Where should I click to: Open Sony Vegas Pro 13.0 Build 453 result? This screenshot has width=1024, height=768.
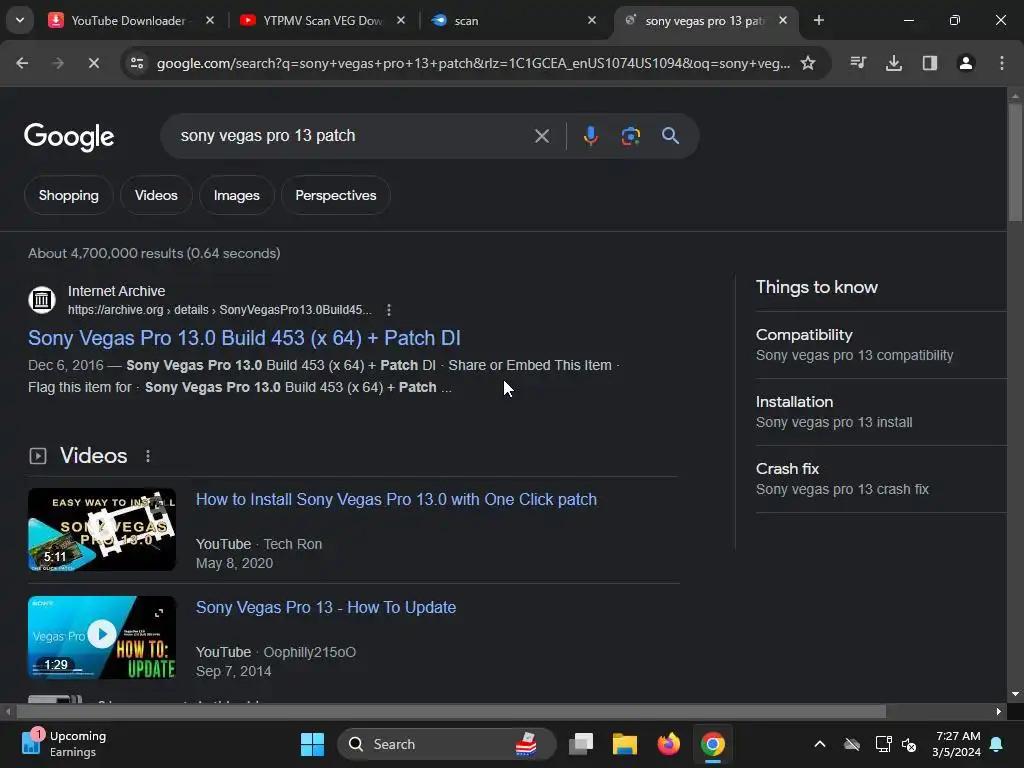click(244, 338)
